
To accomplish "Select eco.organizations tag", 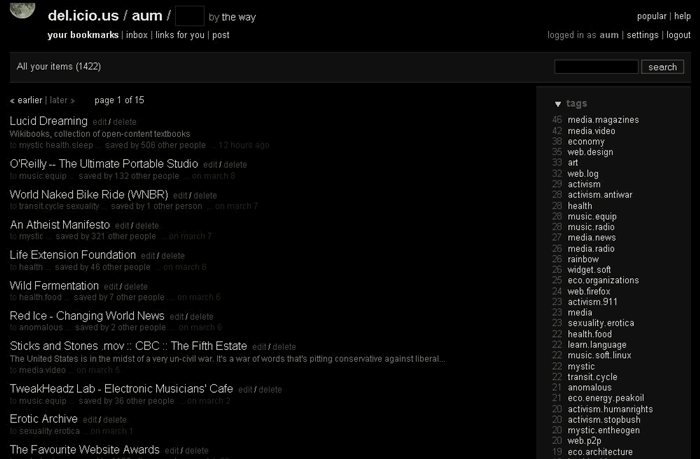I will 603,280.
